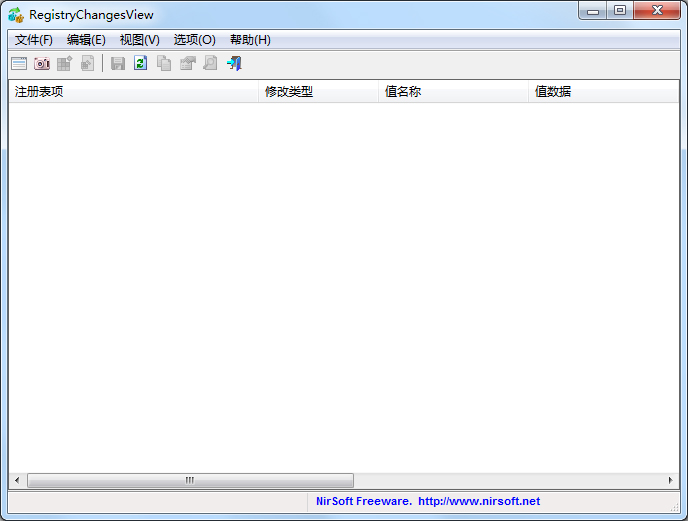
Task: Open the 帮助(H) menu
Action: [250, 40]
